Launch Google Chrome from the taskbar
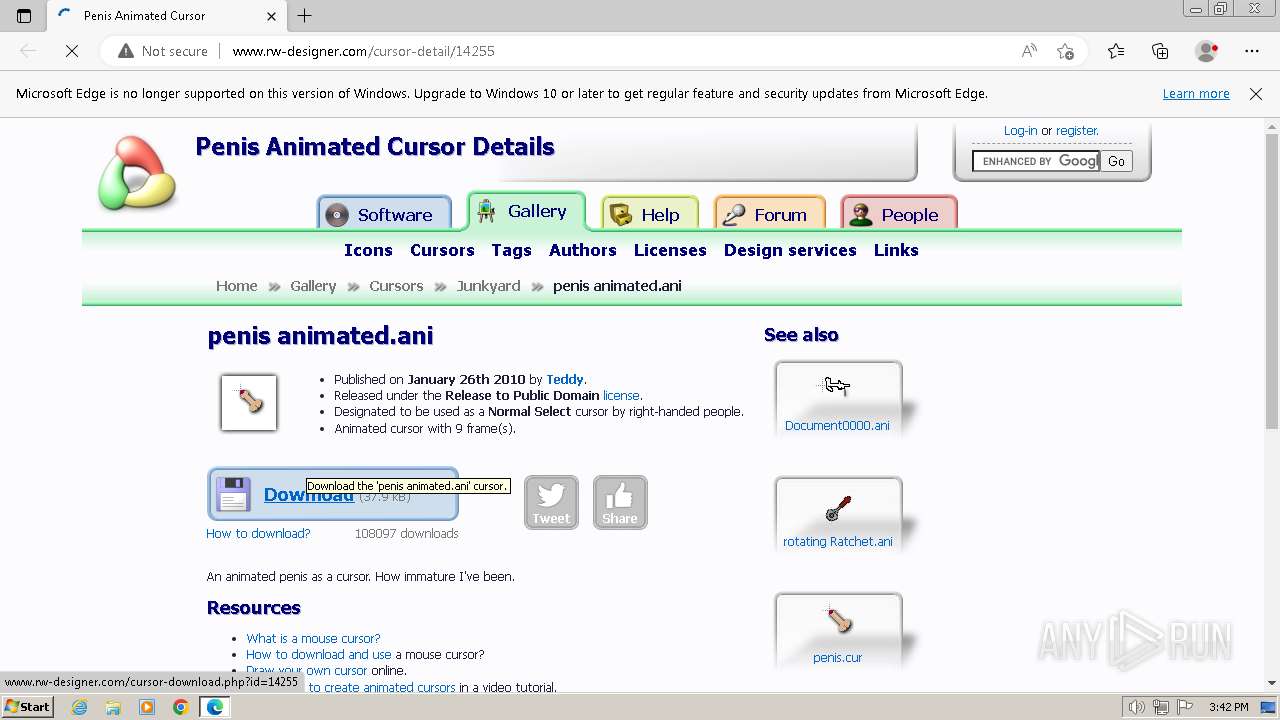Image resolution: width=1280 pixels, height=720 pixels. [180, 707]
